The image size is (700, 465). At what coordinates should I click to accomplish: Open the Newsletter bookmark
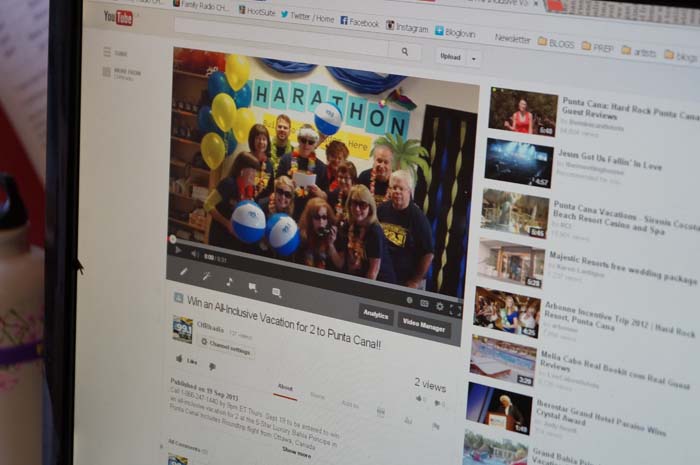pos(512,38)
